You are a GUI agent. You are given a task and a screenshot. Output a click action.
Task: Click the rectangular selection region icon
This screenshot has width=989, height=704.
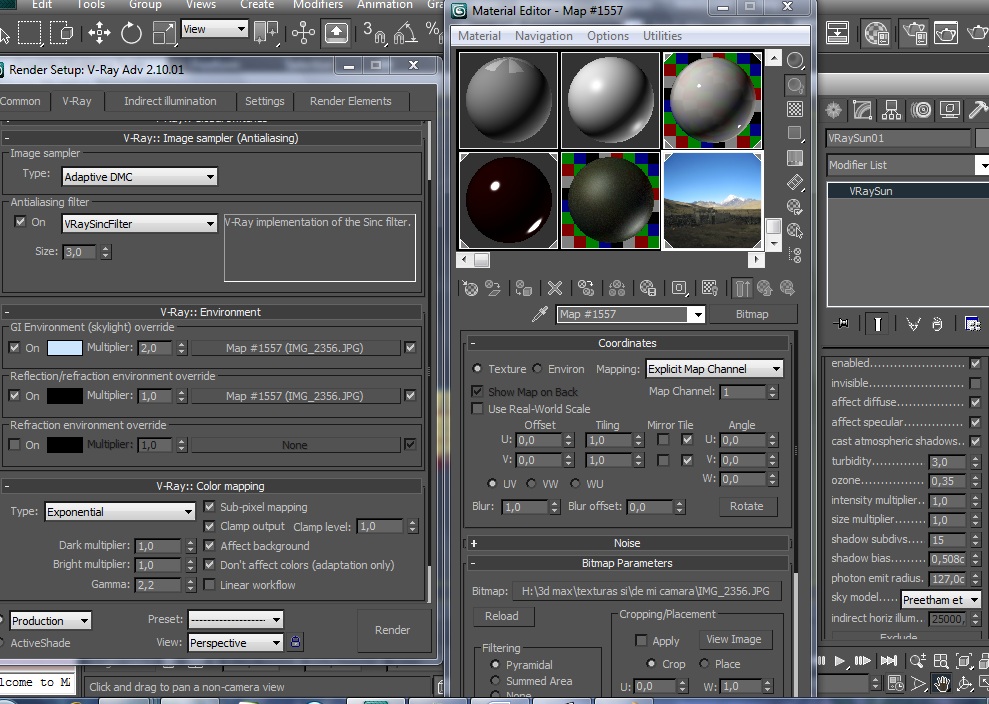click(x=29, y=32)
